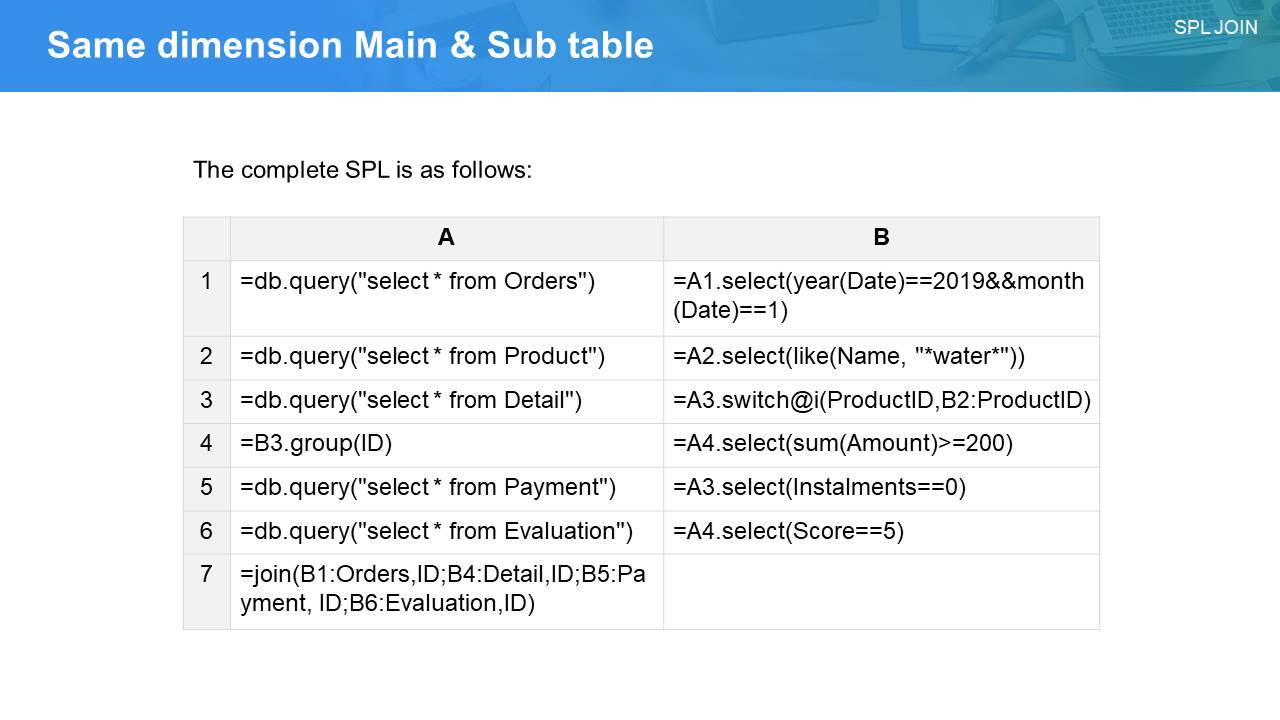The height and width of the screenshot is (720, 1280).
Task: Select column header A in the table
Action: (x=446, y=238)
